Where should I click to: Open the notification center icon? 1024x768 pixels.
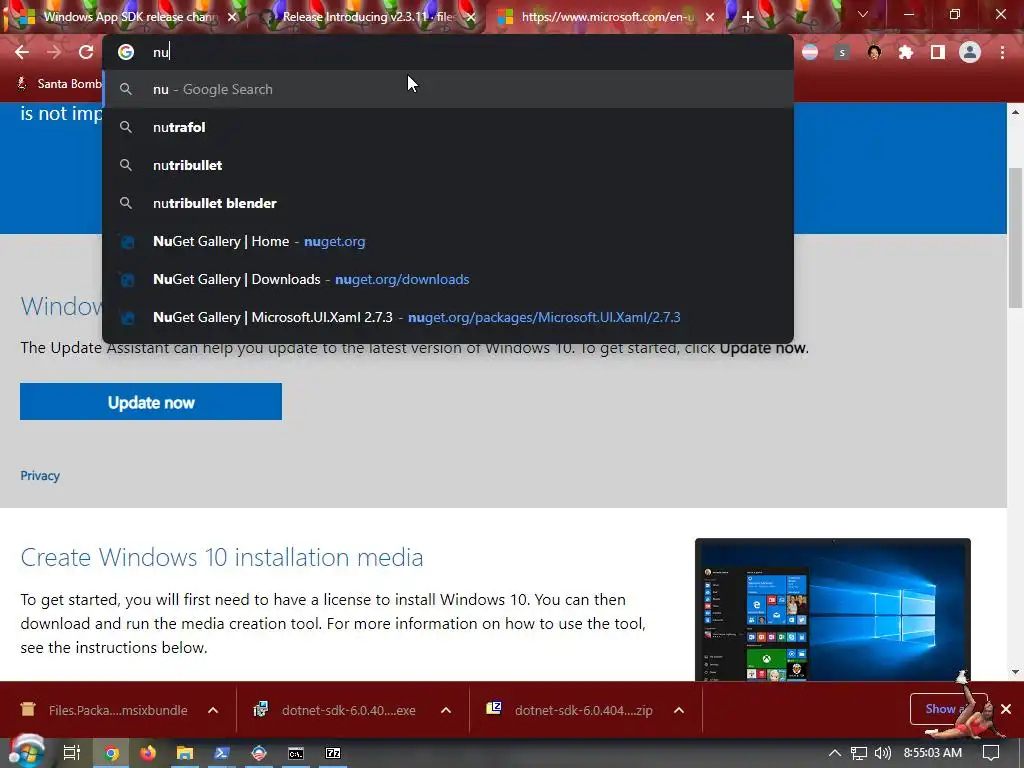pyautogui.click(x=991, y=753)
